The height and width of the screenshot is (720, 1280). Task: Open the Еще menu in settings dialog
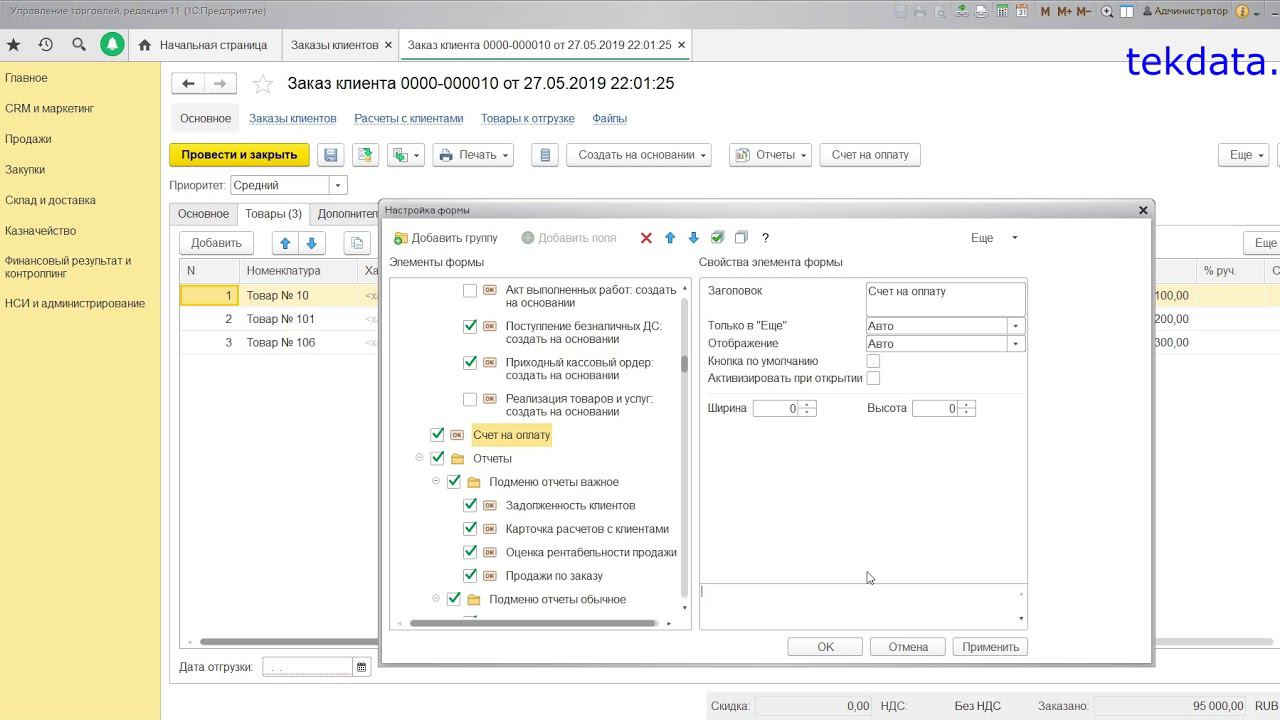[994, 238]
